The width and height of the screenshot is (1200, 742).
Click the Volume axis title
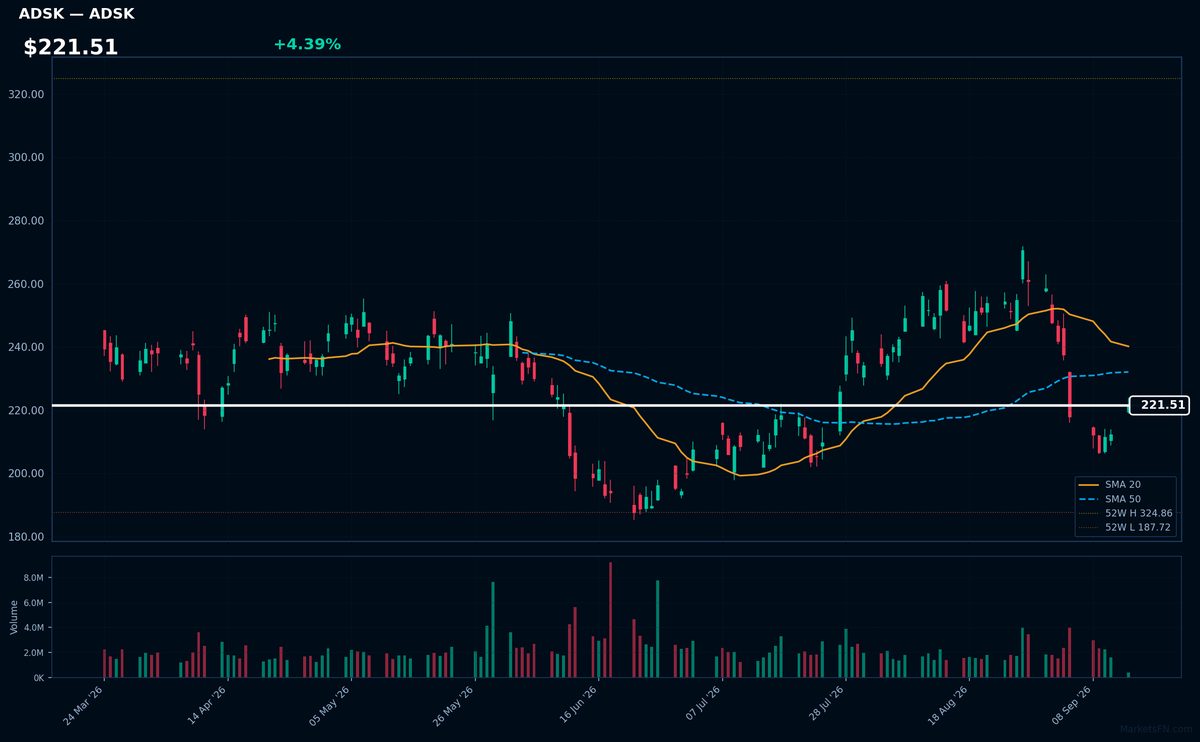click(13, 617)
